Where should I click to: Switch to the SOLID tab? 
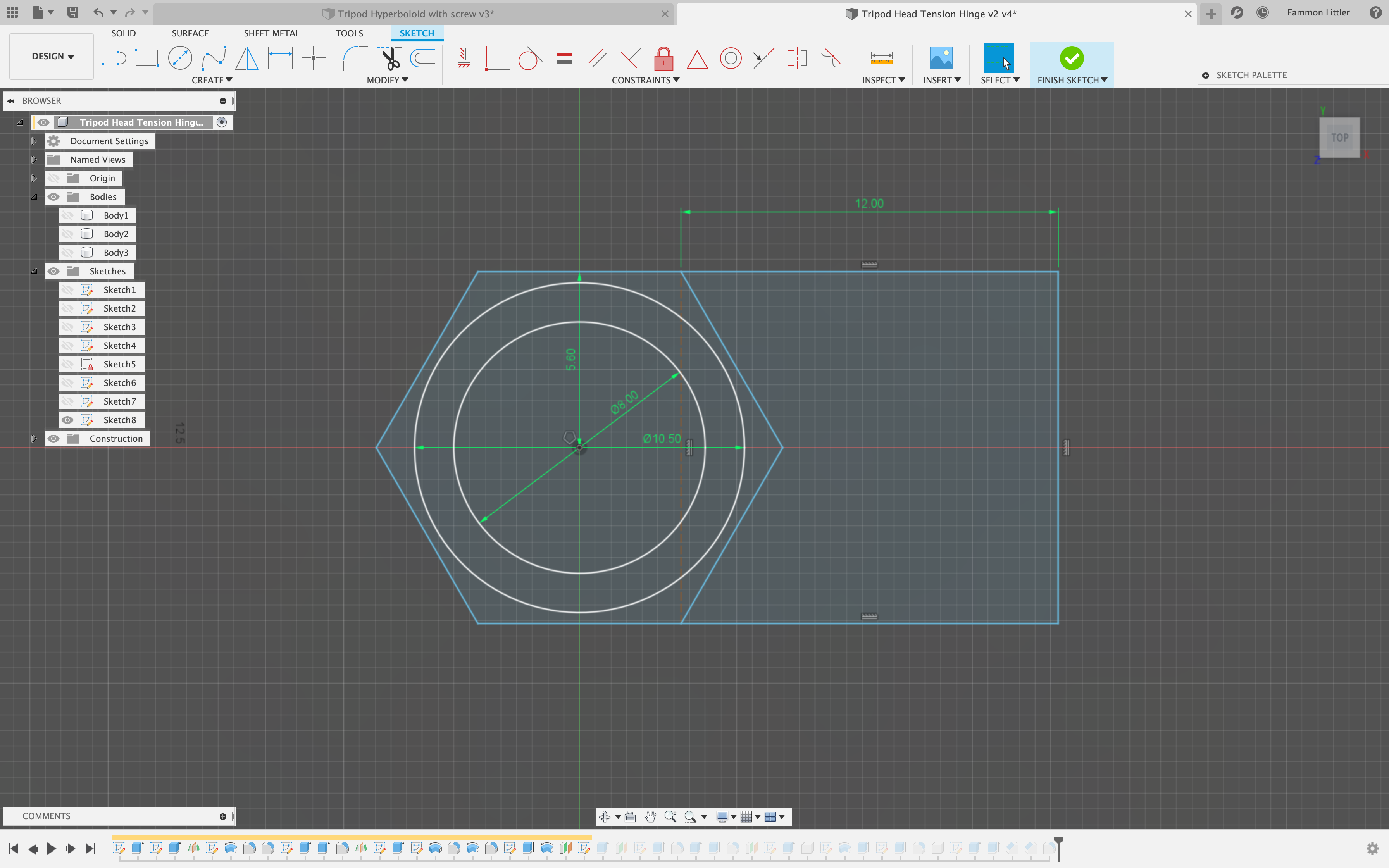pos(123,33)
